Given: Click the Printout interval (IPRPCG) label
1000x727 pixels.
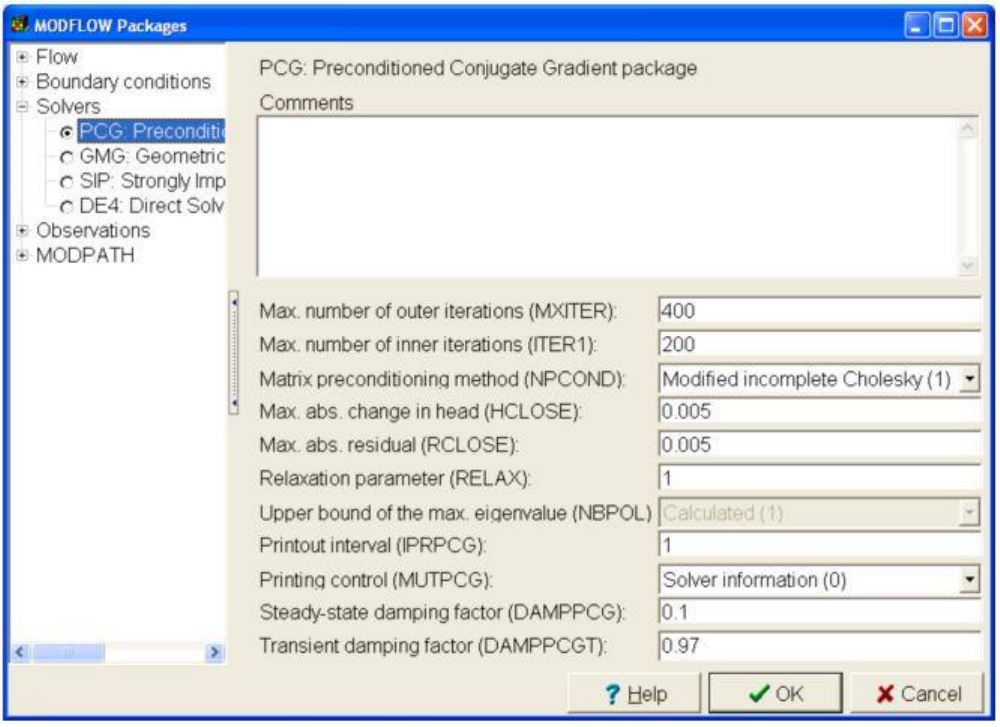Looking at the screenshot, I should pyautogui.click(x=372, y=545).
